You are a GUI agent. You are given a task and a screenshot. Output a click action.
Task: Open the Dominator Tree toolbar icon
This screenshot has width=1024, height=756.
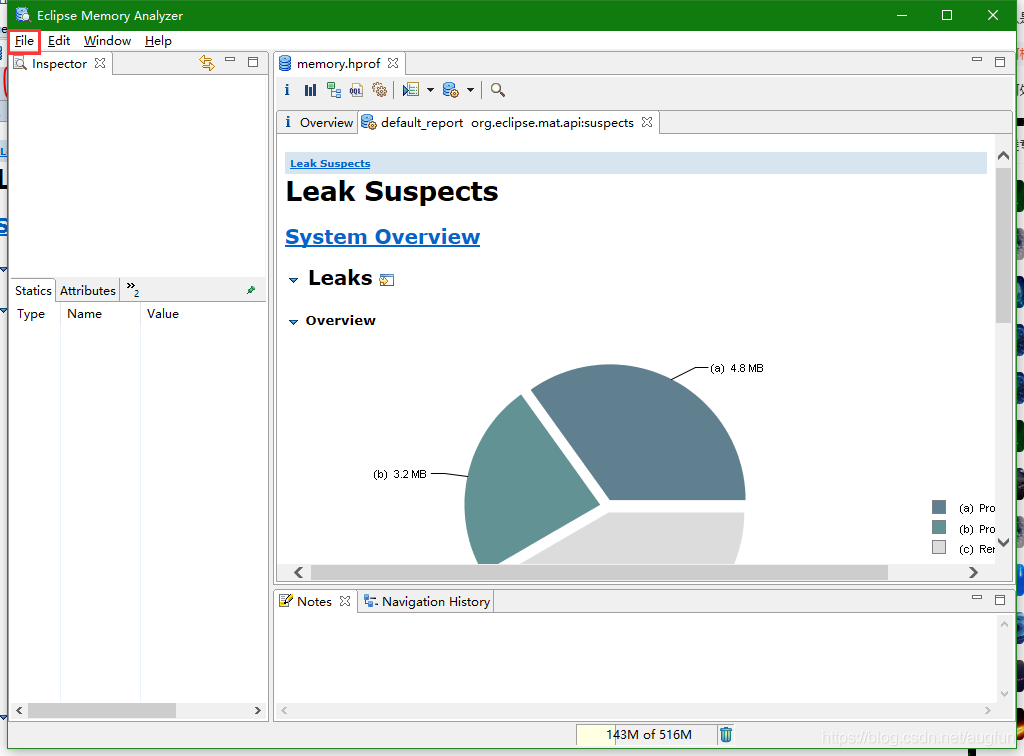pyautogui.click(x=334, y=90)
